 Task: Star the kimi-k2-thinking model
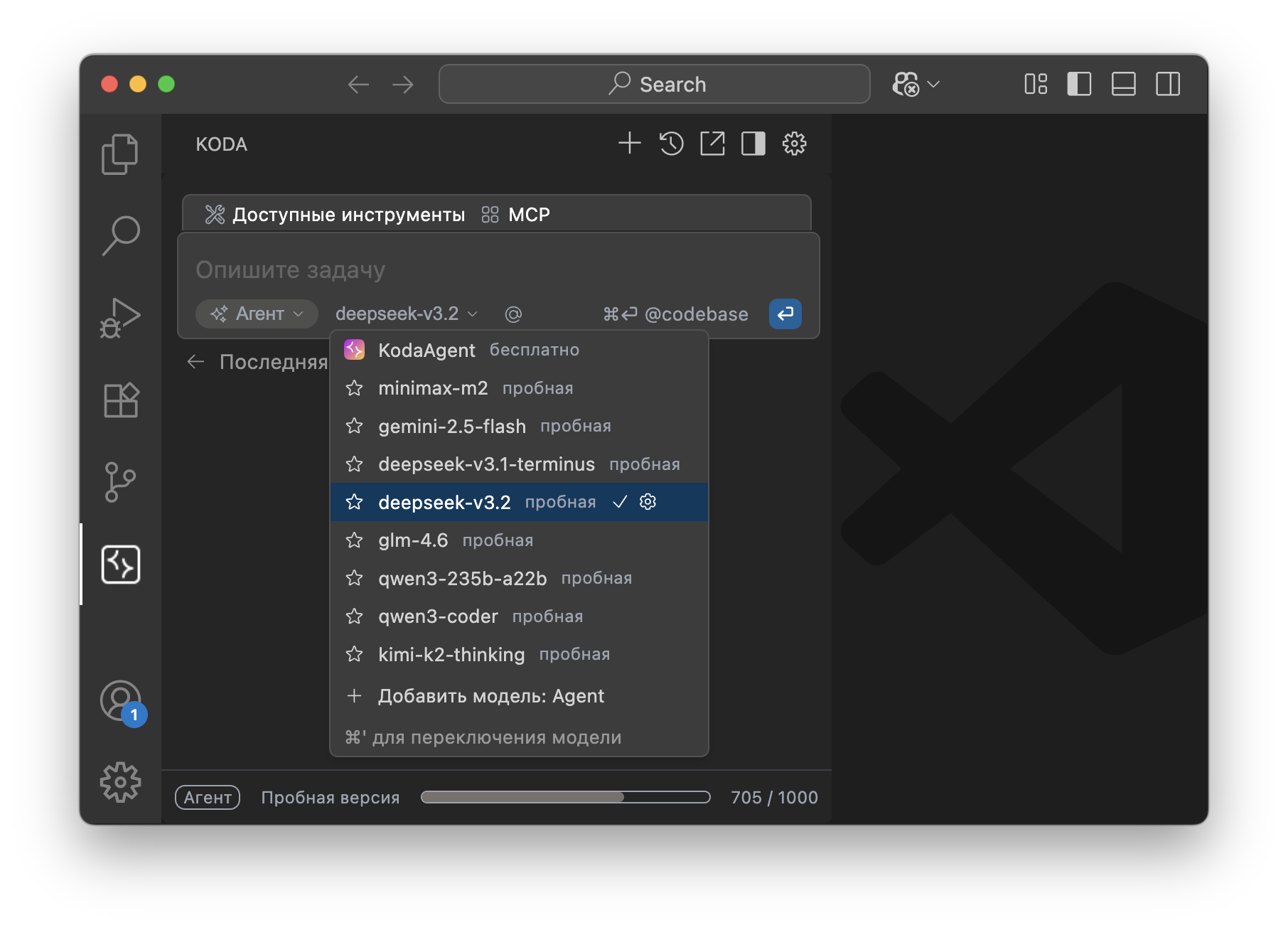354,655
